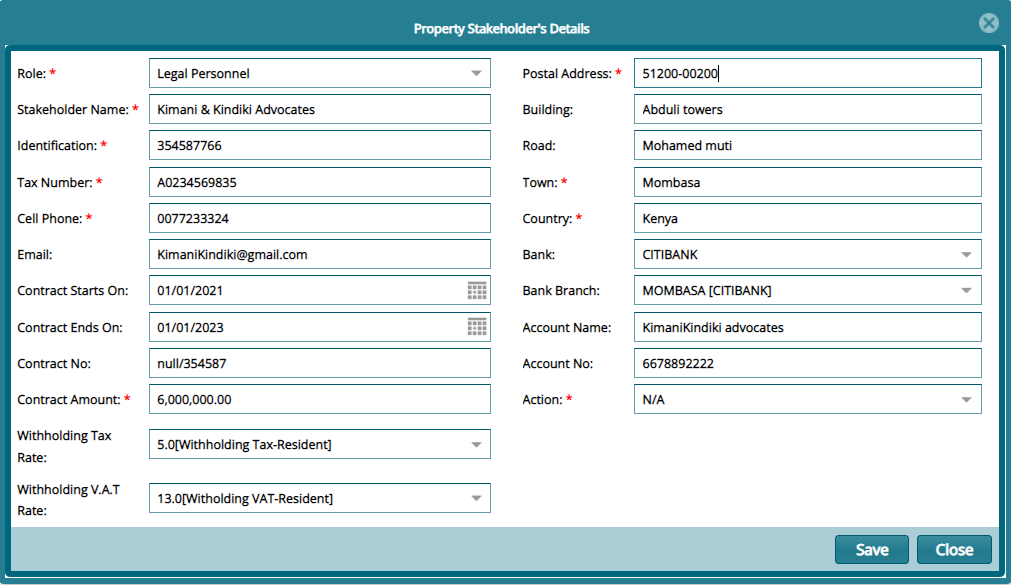
Task: Edit the Stakeholder Name field
Action: click(320, 110)
